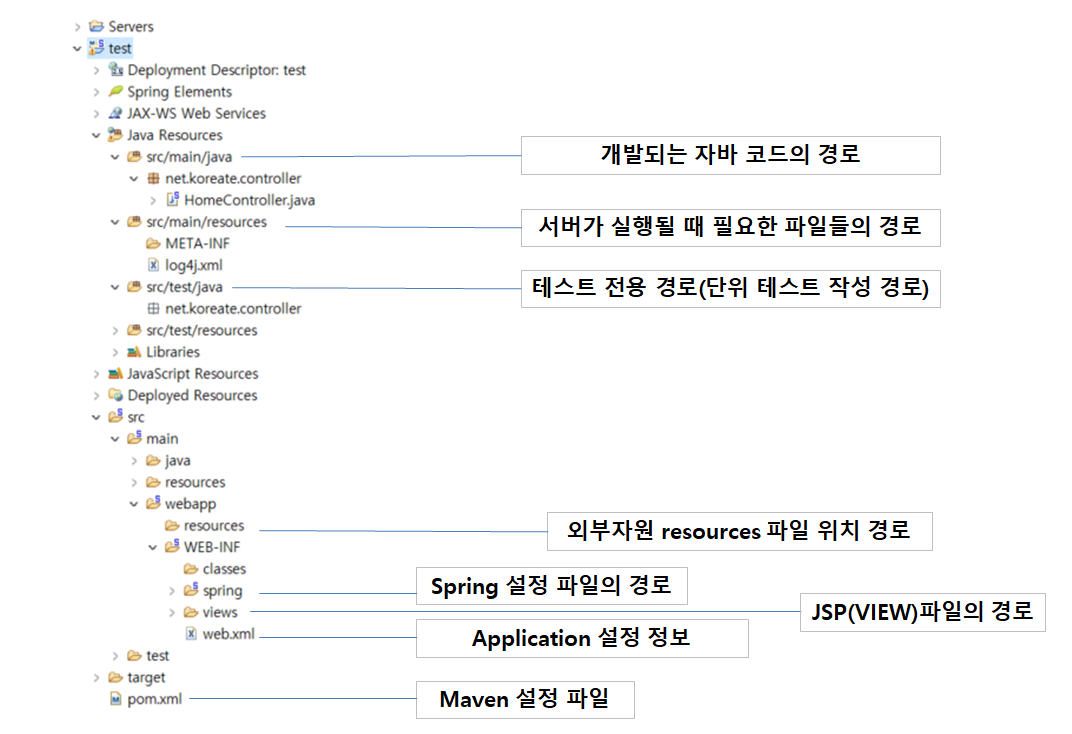Expand the Servers node
The width and height of the screenshot is (1072, 734).
pyautogui.click(x=77, y=27)
